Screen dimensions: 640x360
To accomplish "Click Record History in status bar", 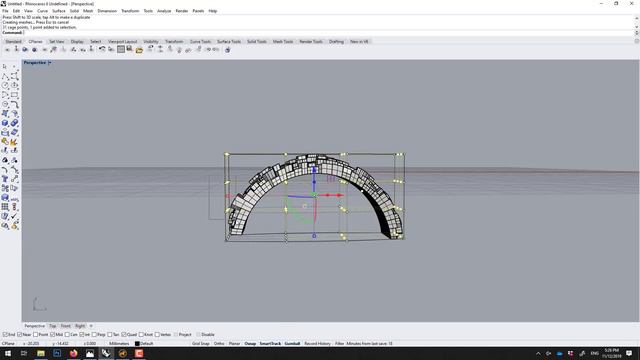I will pyautogui.click(x=318, y=344).
